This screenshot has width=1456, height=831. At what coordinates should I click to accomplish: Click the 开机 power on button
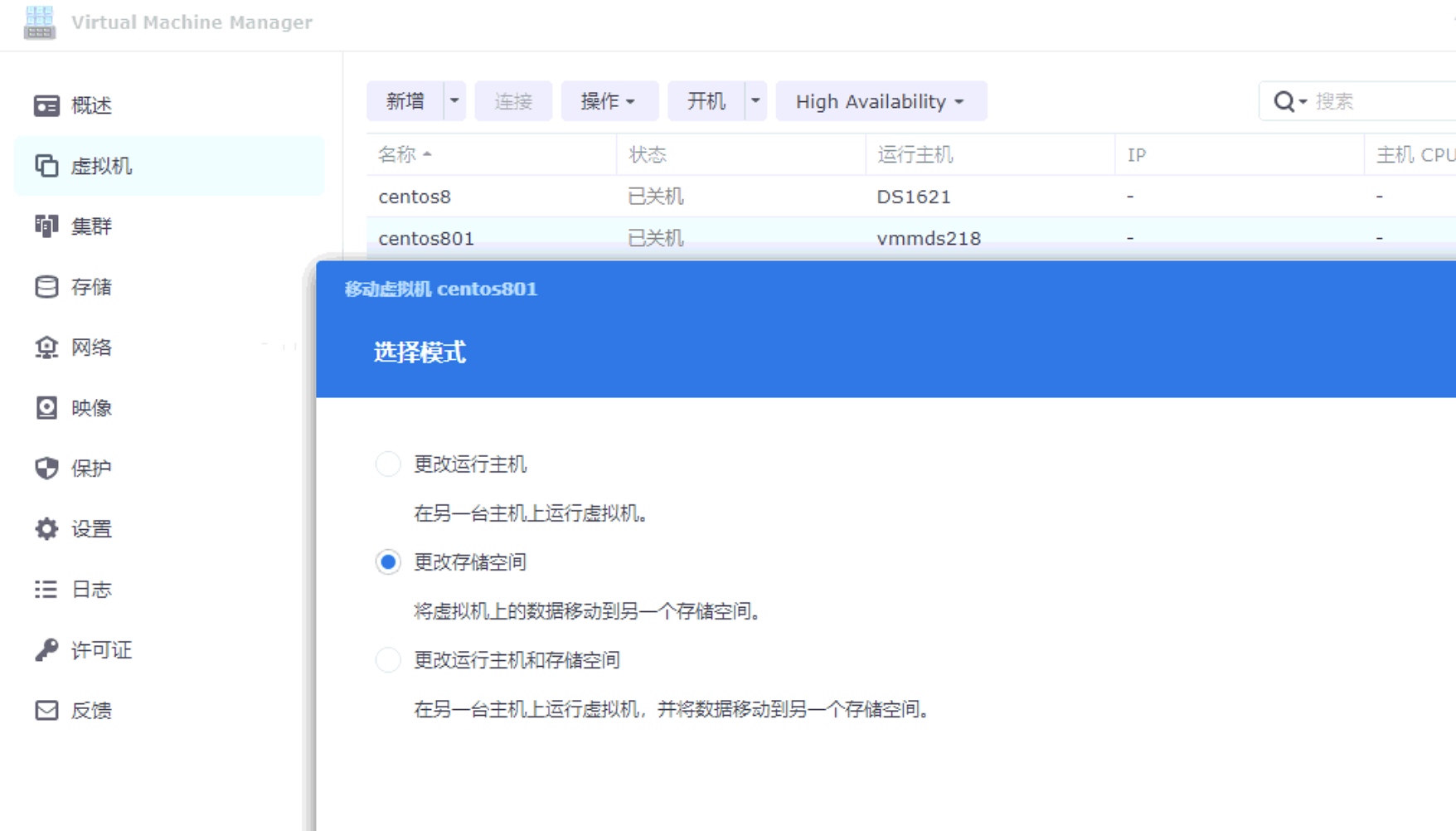pyautogui.click(x=706, y=101)
